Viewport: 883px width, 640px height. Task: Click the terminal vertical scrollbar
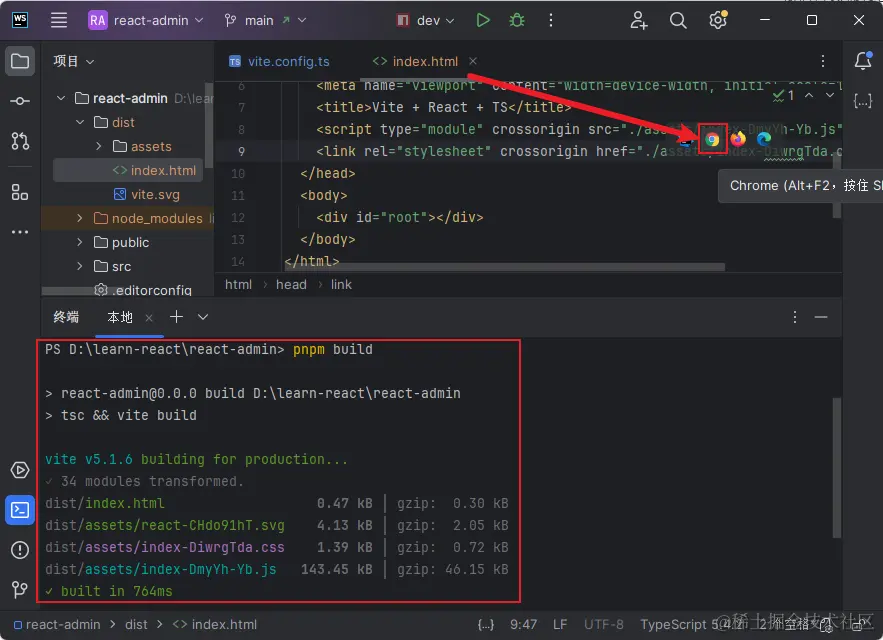pos(836,468)
